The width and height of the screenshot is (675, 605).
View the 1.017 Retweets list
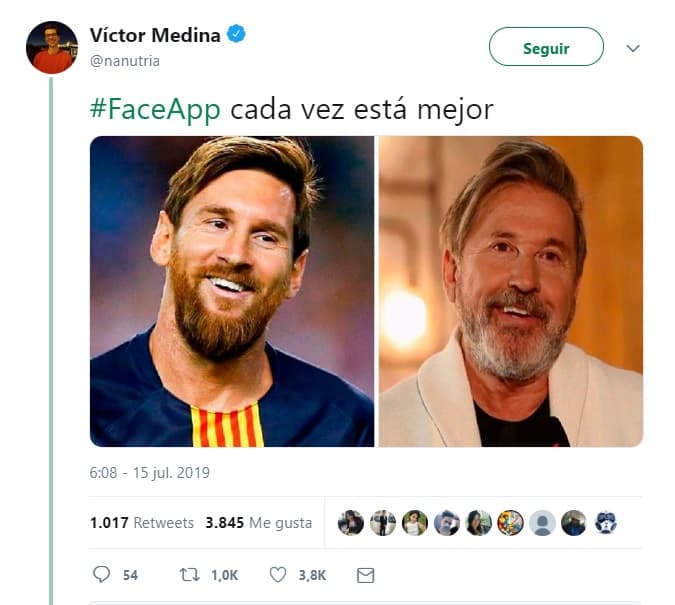[x=141, y=523]
